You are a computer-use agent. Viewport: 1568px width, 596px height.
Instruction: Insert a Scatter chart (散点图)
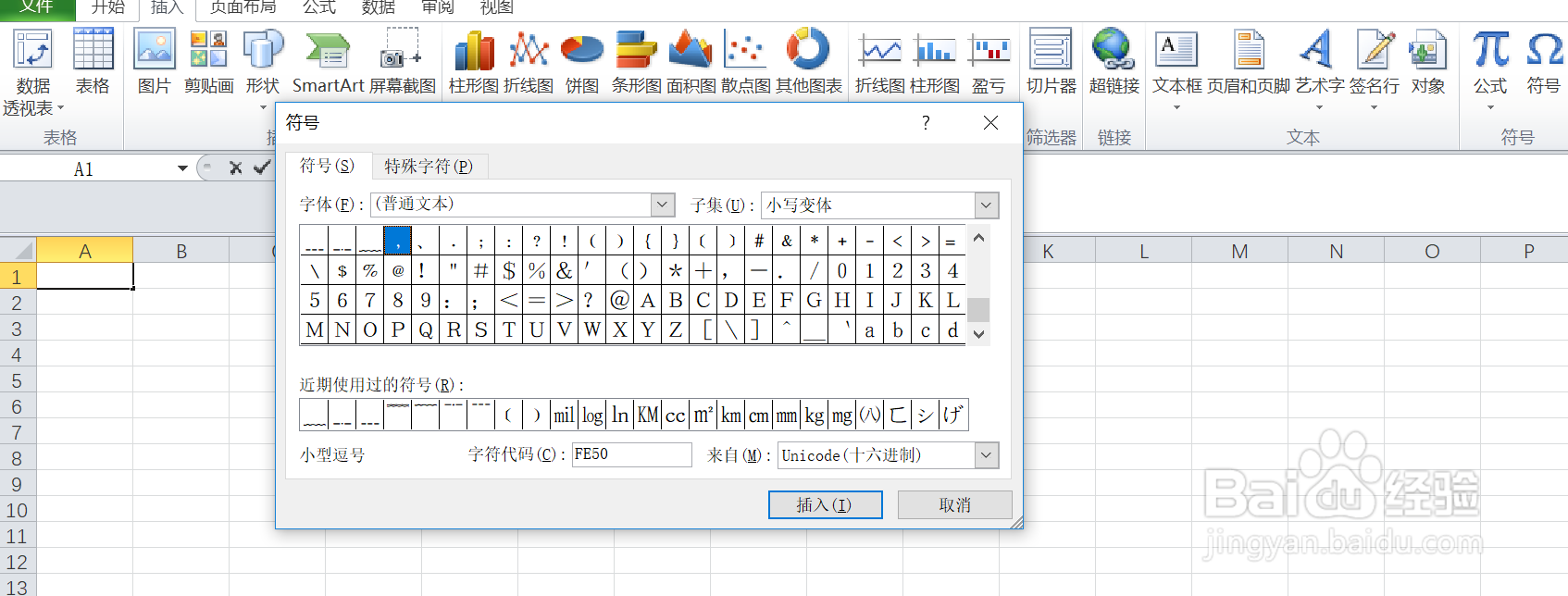coord(745,62)
